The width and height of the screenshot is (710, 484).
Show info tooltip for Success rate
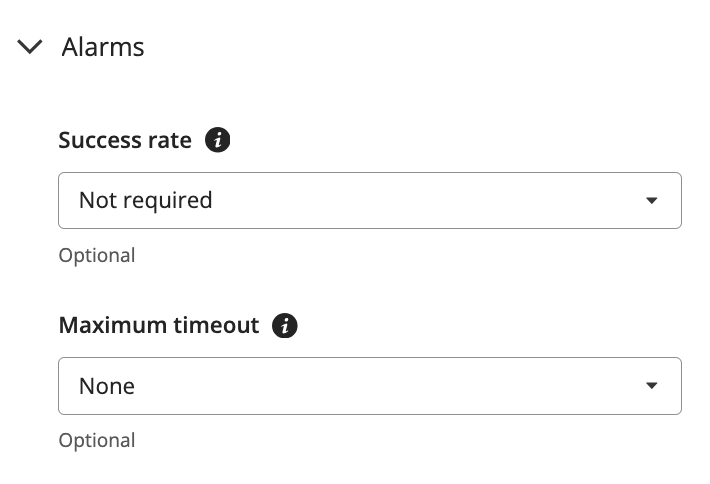point(218,140)
